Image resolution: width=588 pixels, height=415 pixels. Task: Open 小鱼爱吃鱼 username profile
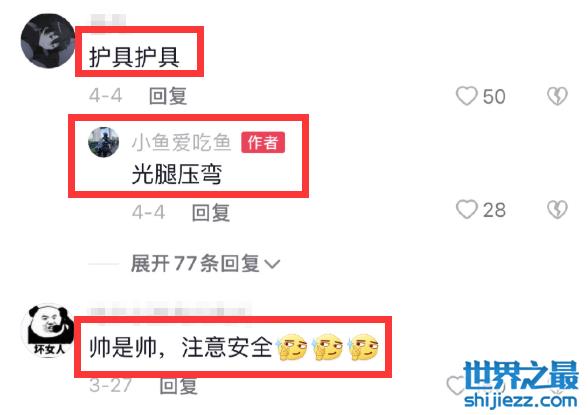pyautogui.click(x=181, y=142)
